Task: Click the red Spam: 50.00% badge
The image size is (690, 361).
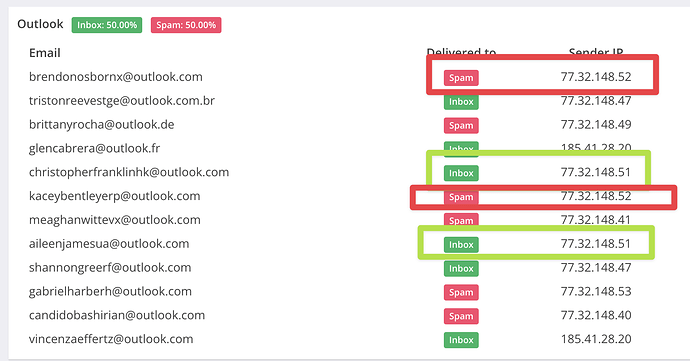Action: (x=186, y=25)
